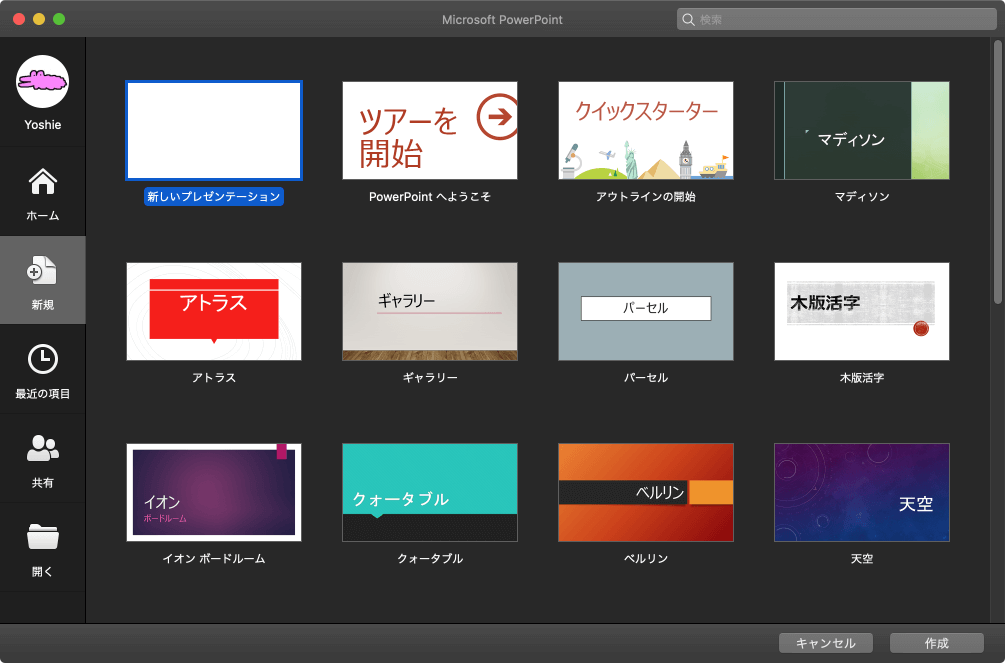Click the キャンセル button

click(x=826, y=643)
